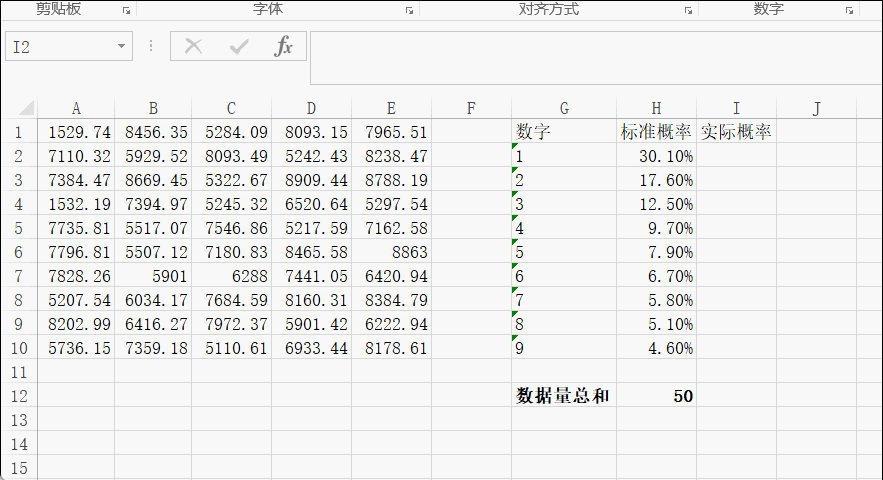Click cell with 5.10% probability
The height and width of the screenshot is (480, 883).
click(656, 325)
